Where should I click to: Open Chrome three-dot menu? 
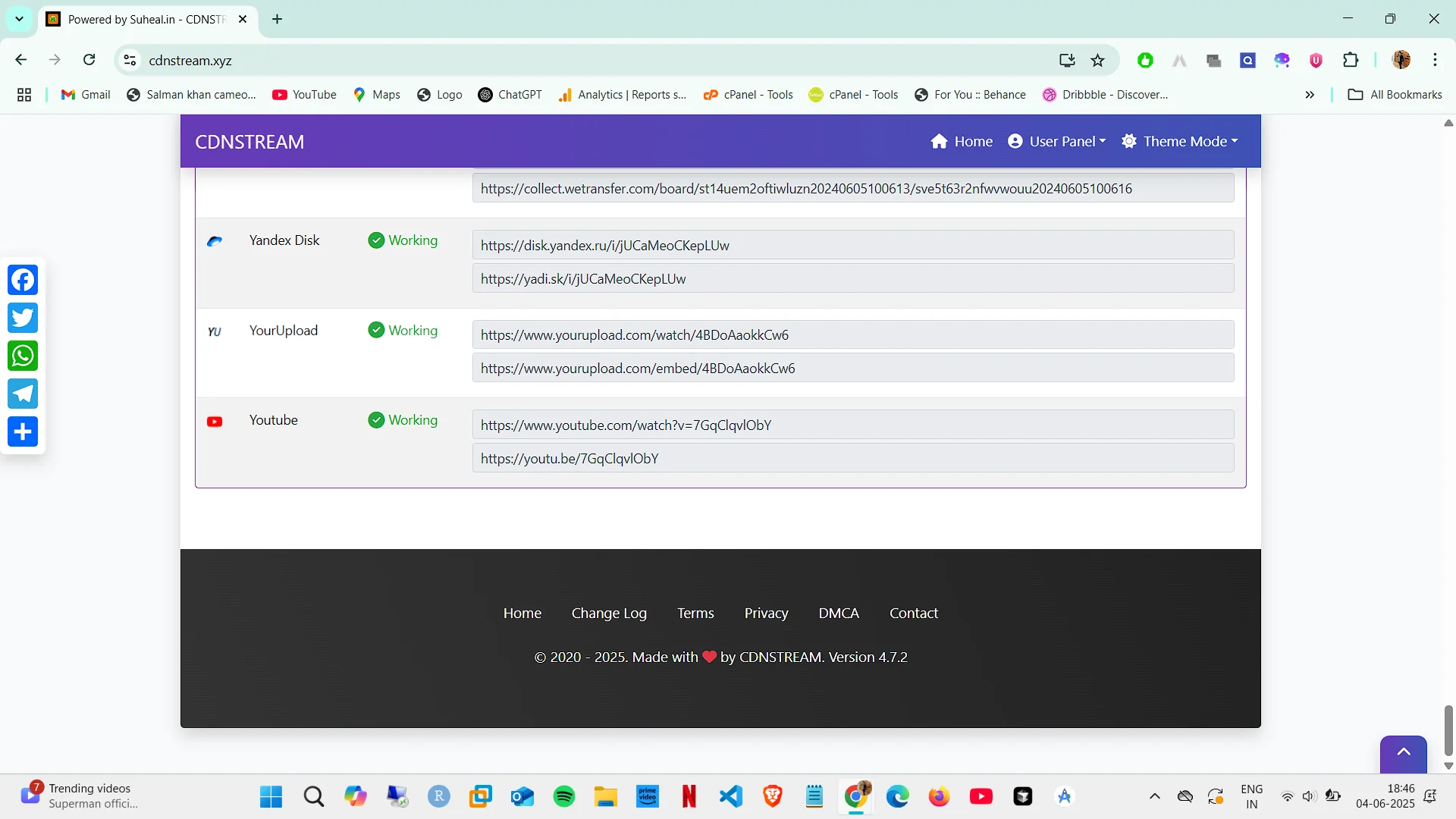point(1435,60)
